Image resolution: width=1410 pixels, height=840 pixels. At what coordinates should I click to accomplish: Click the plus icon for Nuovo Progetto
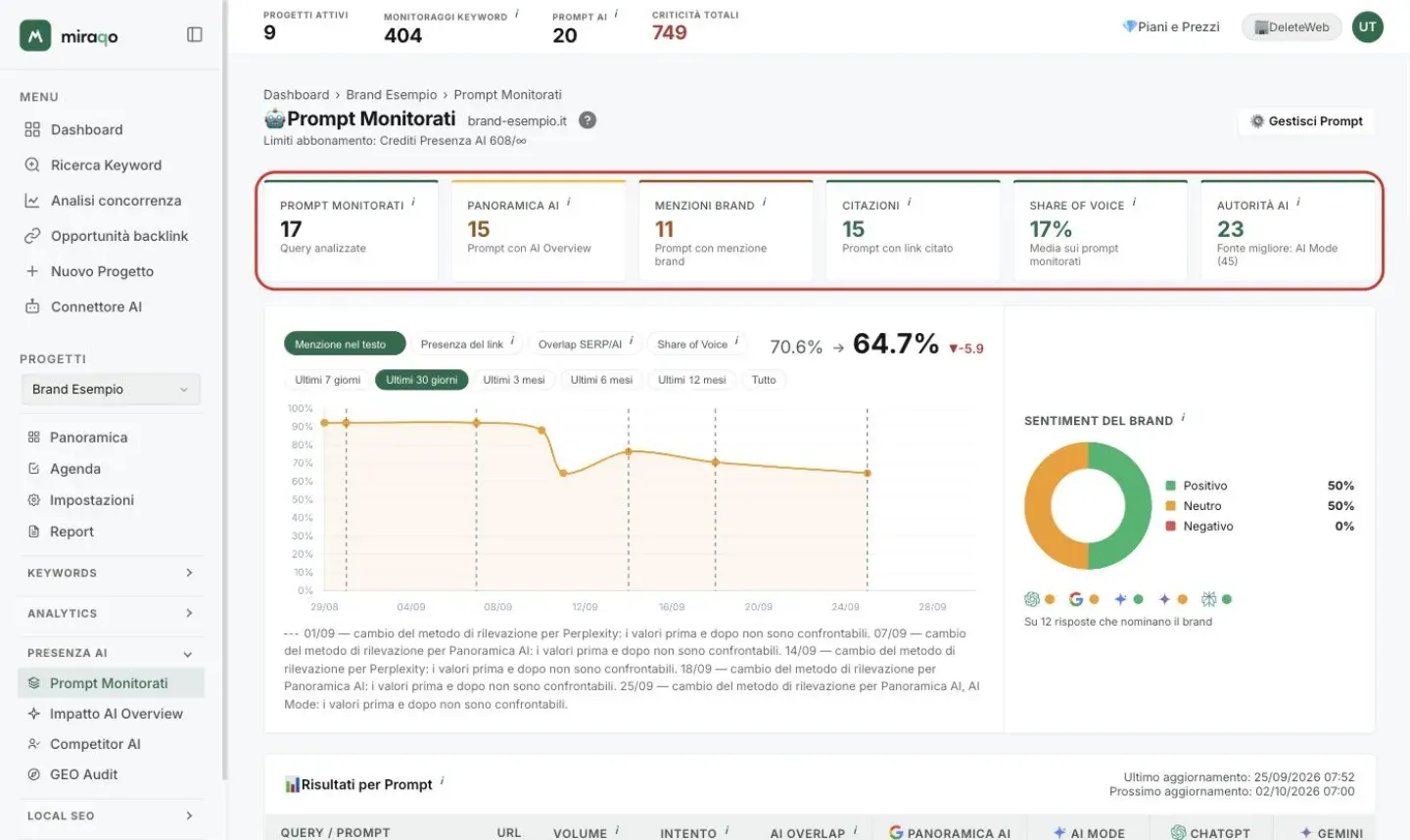[x=32, y=271]
